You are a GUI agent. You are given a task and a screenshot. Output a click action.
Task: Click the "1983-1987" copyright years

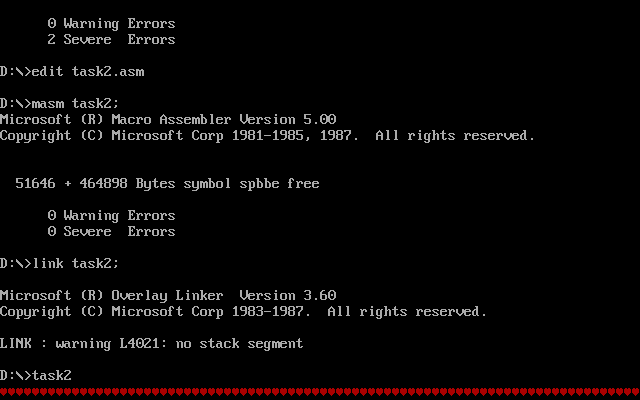click(271, 312)
